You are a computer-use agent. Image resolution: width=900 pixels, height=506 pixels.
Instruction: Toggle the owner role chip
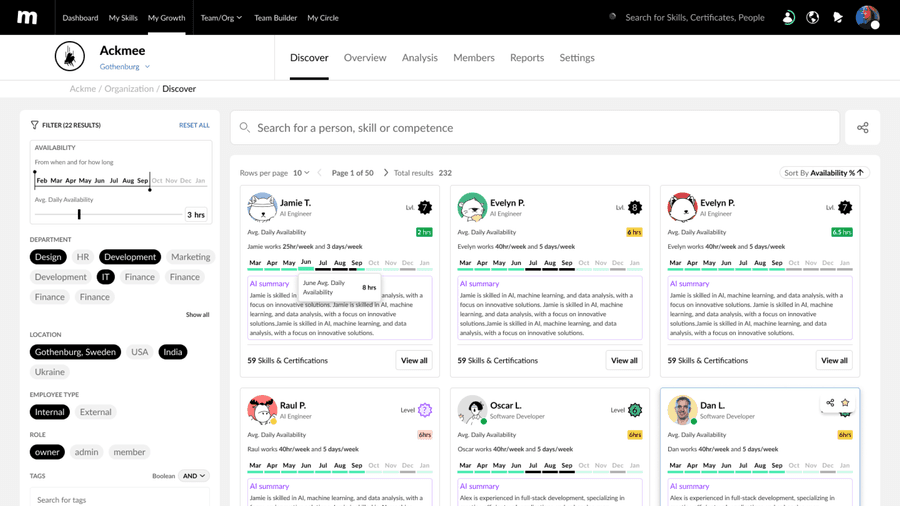pos(47,452)
